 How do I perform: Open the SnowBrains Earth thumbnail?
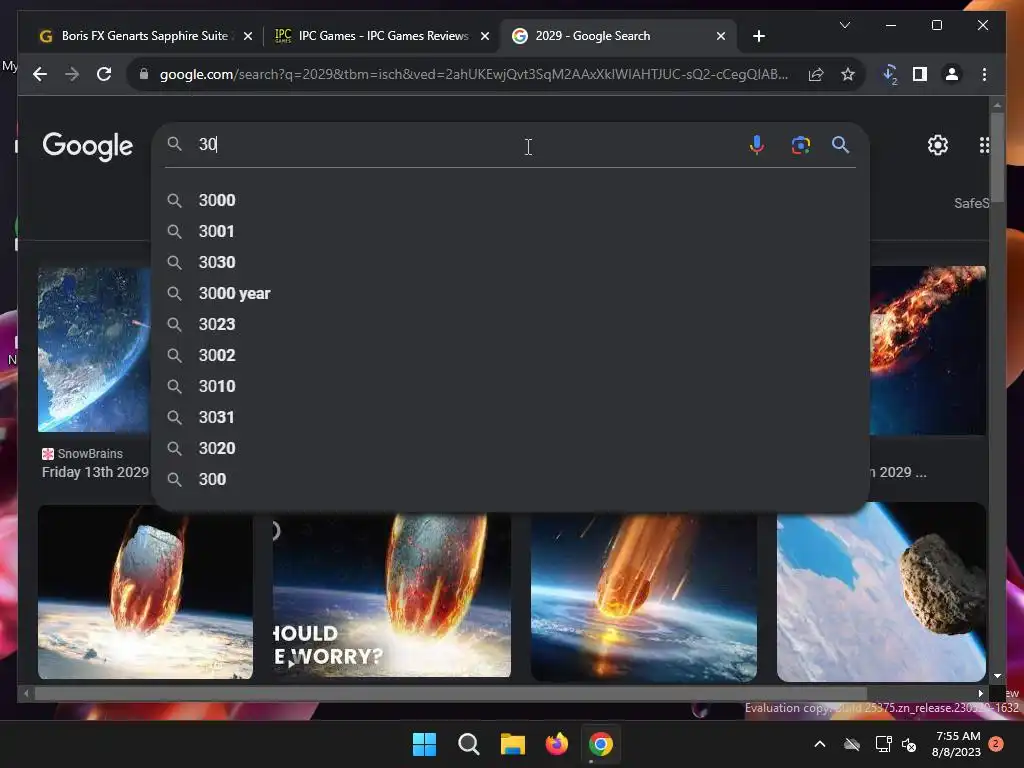click(x=94, y=349)
